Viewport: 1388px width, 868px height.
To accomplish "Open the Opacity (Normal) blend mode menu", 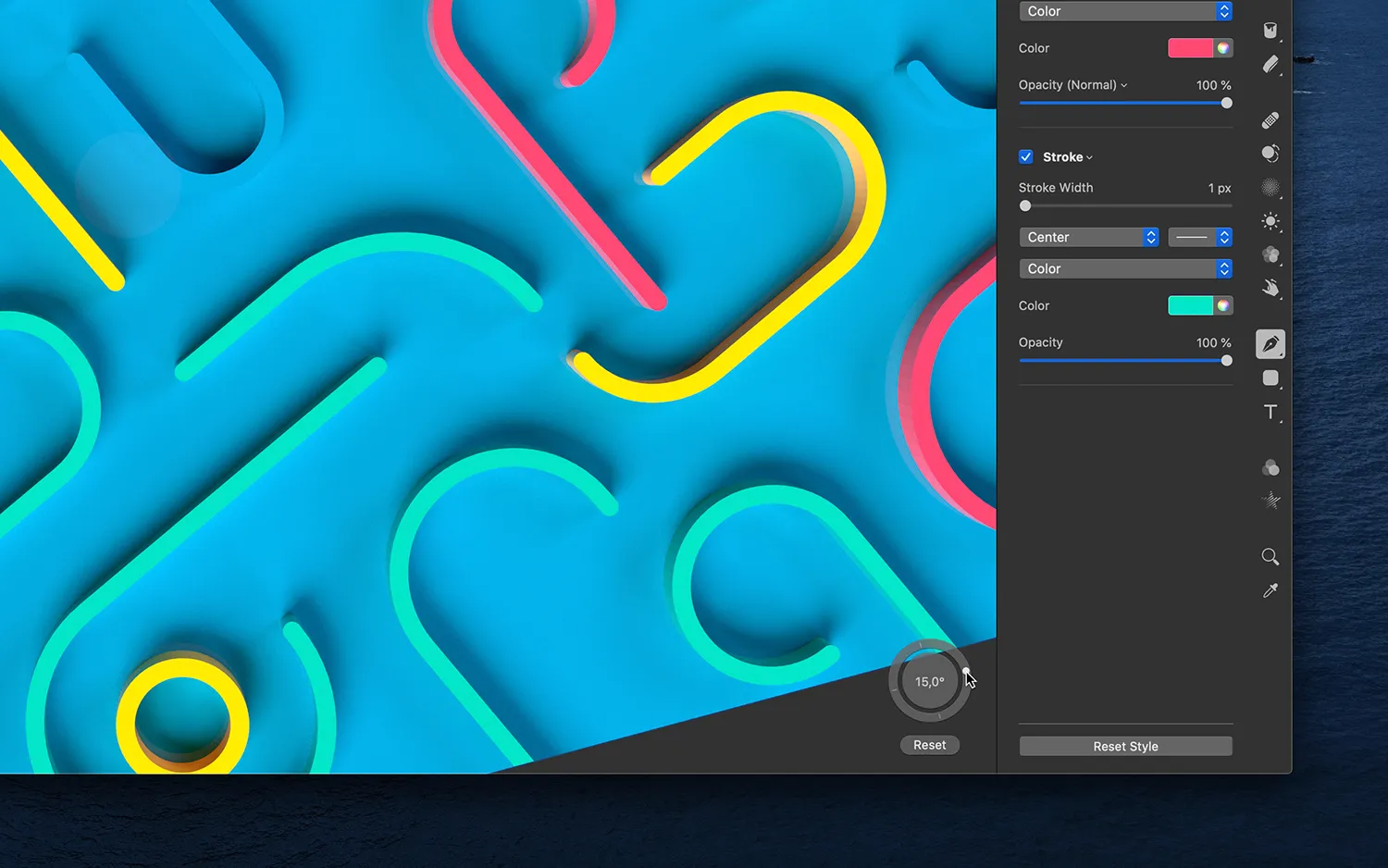I will point(1072,84).
